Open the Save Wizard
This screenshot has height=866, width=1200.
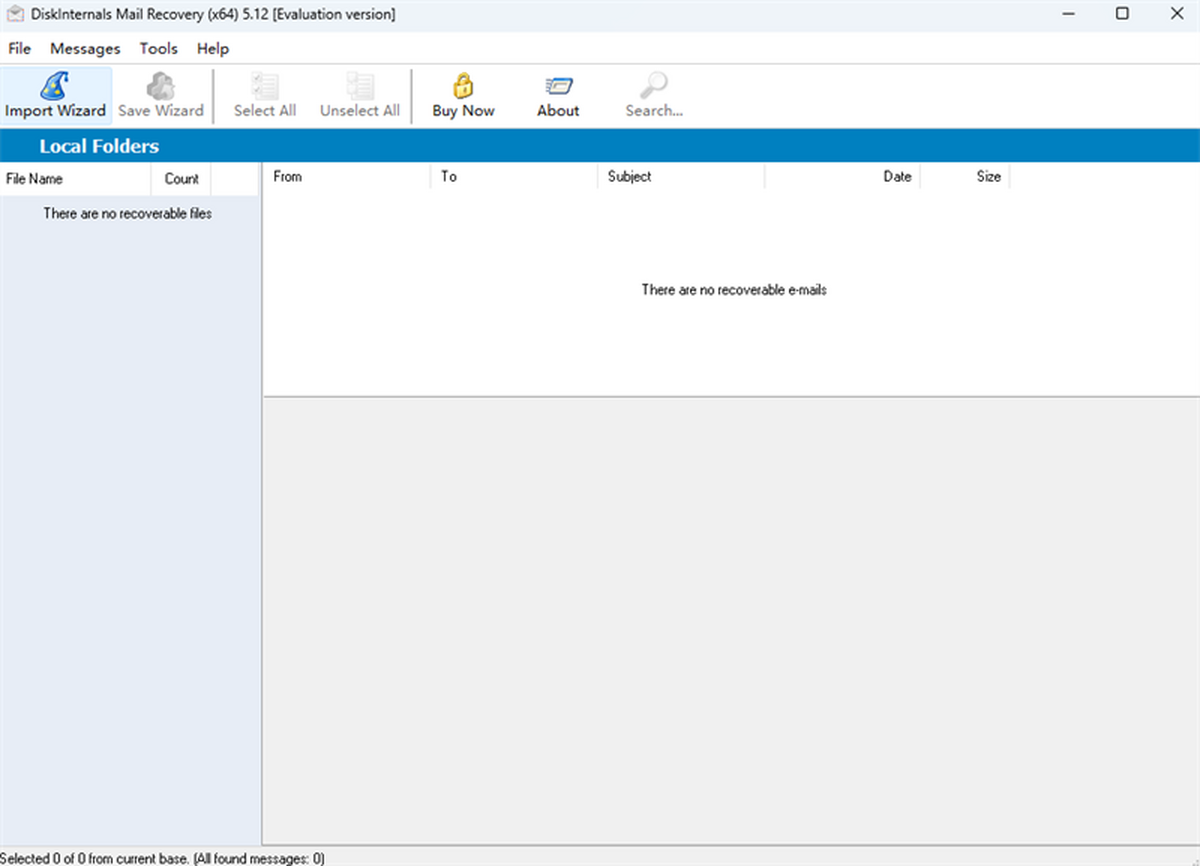coord(161,96)
